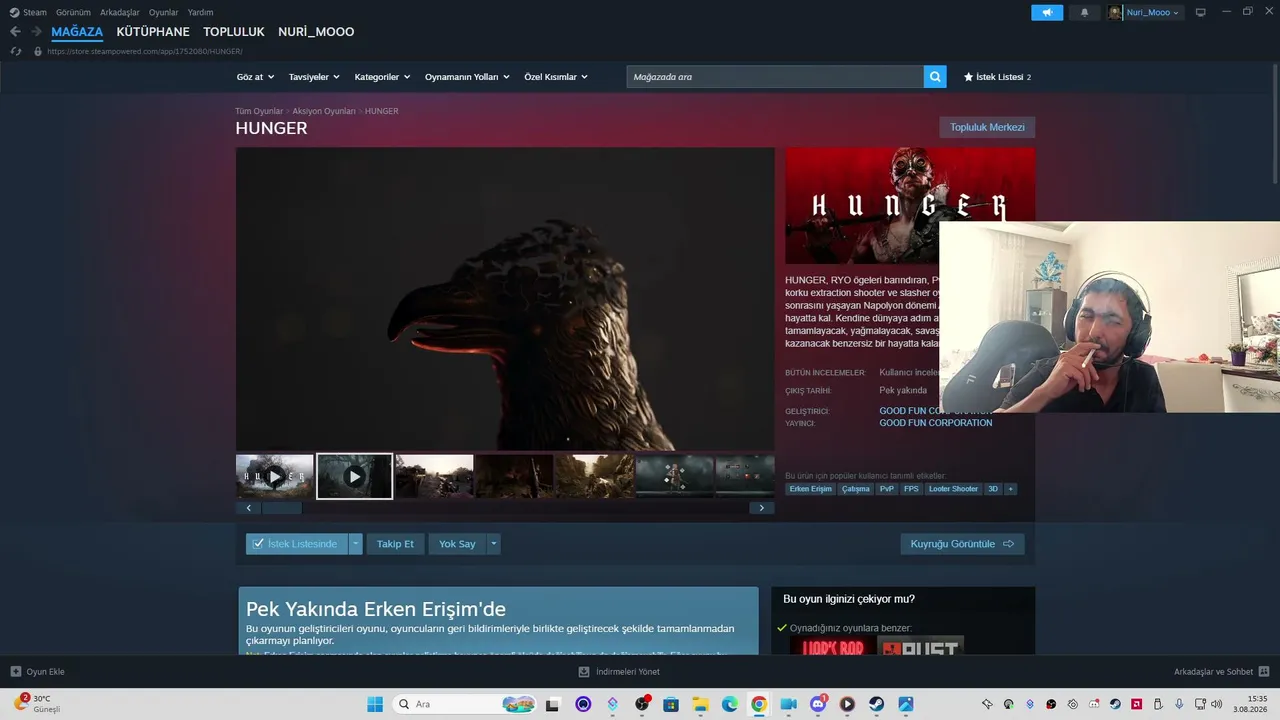1280x720 pixels.
Task: Click the thumbnail strip scrollbar handle
Action: pyautogui.click(x=281, y=508)
